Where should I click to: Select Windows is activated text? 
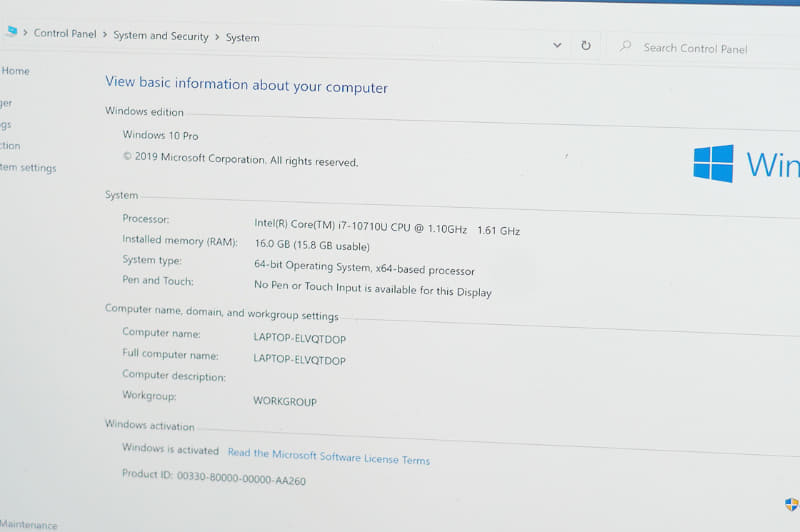(170, 449)
